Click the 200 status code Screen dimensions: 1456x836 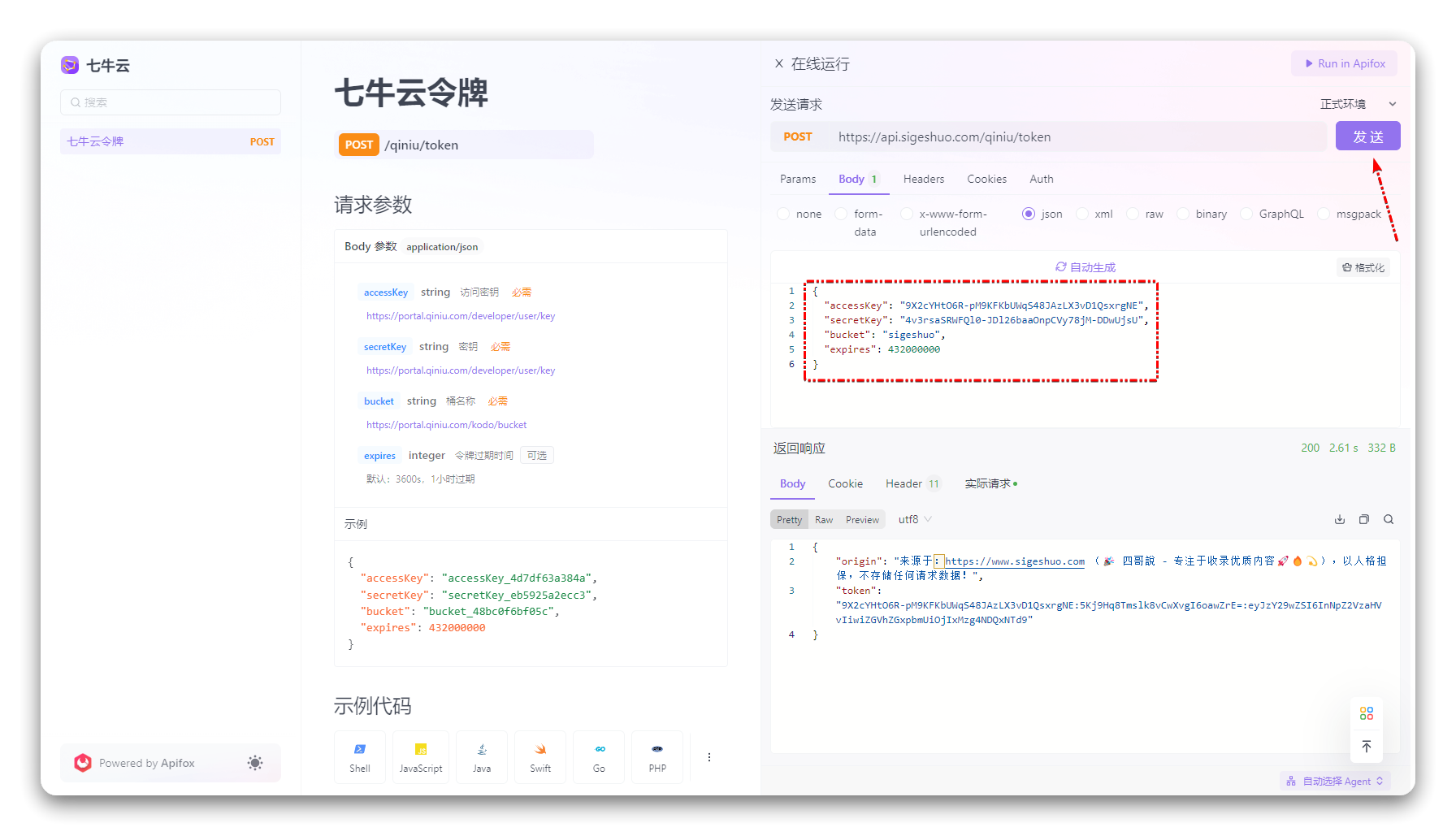1310,448
